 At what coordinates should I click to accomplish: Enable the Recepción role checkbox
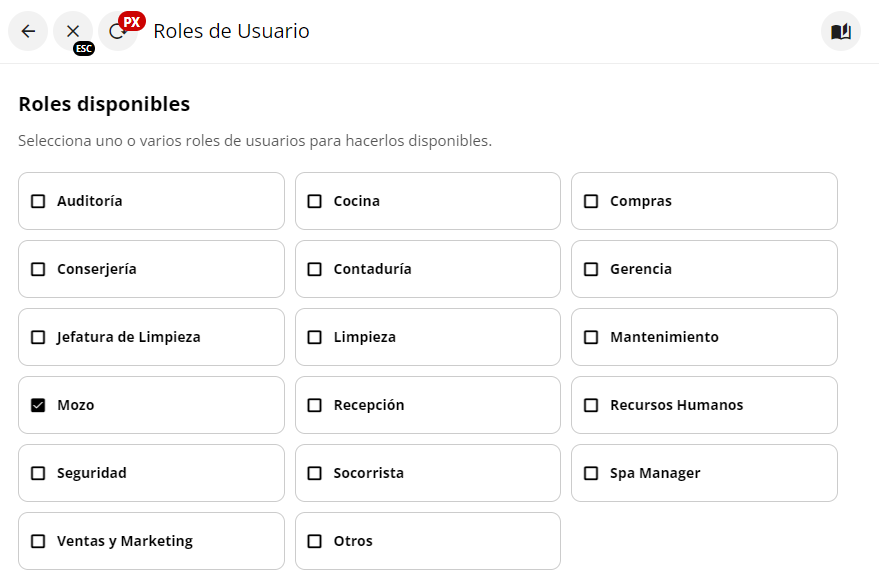(x=315, y=405)
